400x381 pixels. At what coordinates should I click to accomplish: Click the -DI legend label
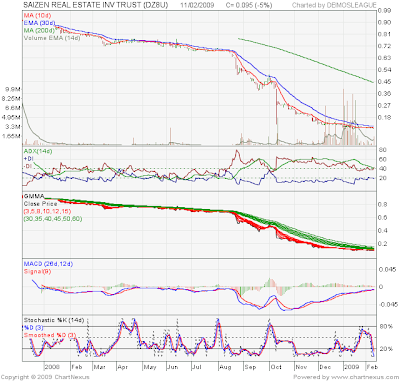click(28, 166)
